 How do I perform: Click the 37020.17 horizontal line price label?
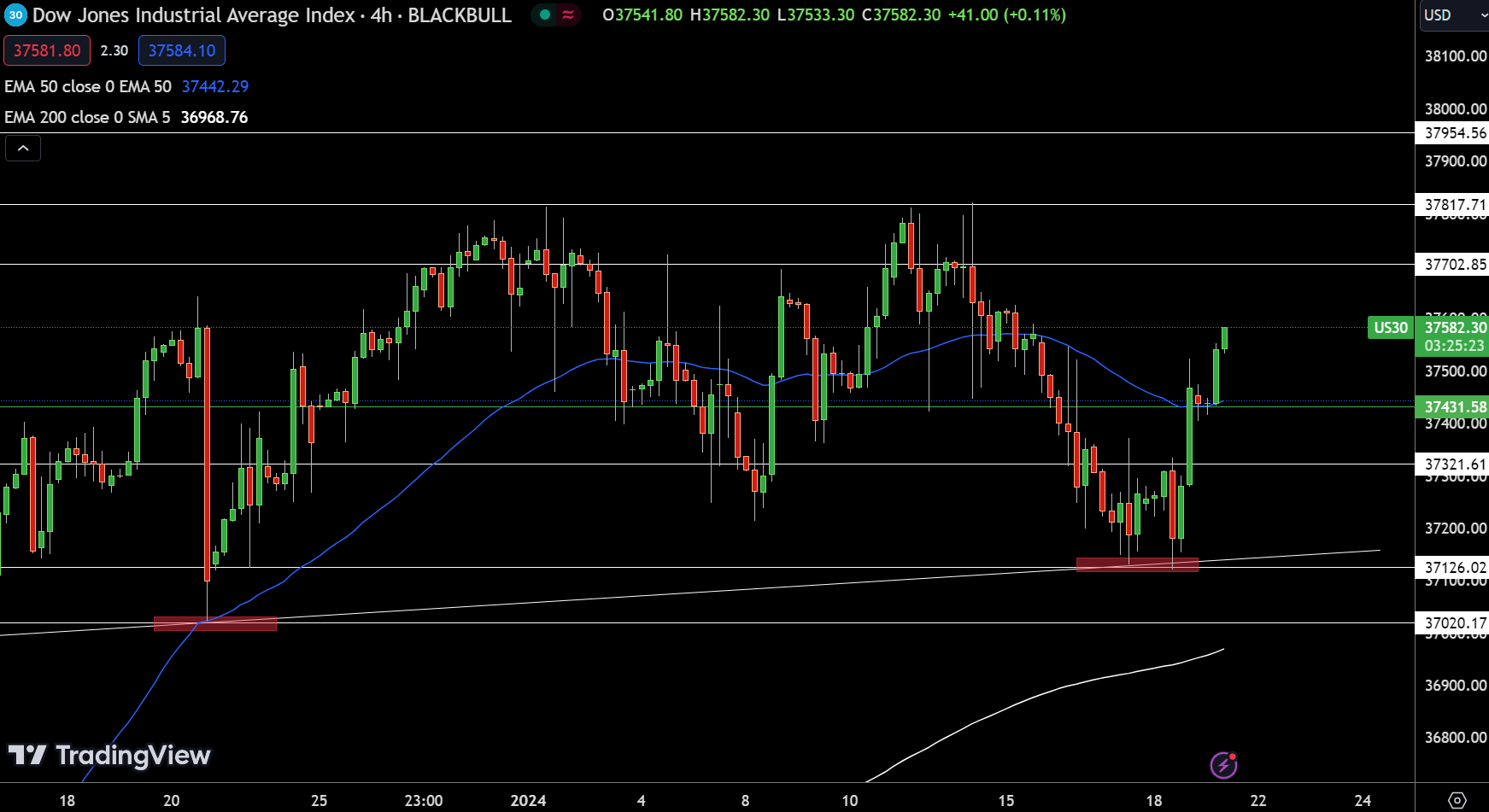[1453, 623]
